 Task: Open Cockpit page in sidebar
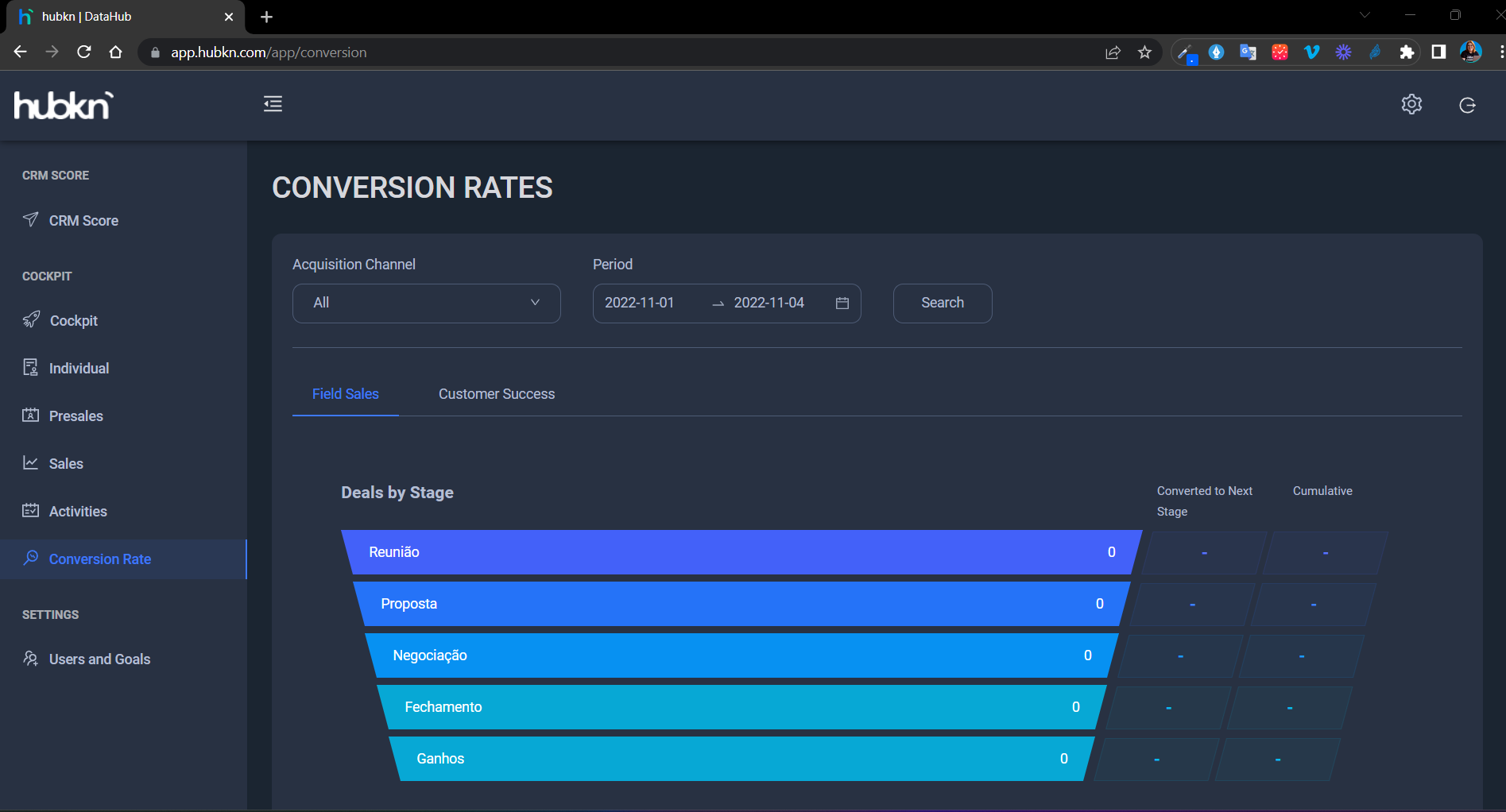pos(123,321)
